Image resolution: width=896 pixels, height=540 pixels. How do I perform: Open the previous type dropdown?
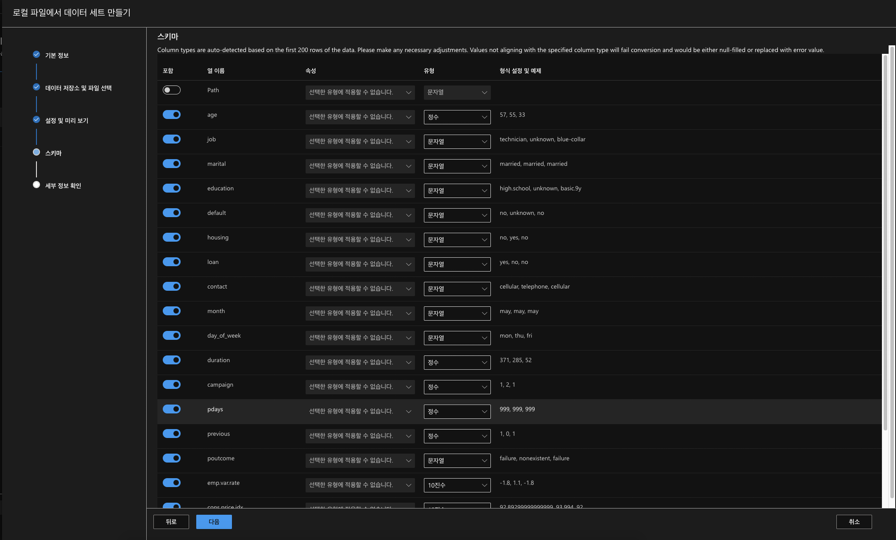(457, 437)
